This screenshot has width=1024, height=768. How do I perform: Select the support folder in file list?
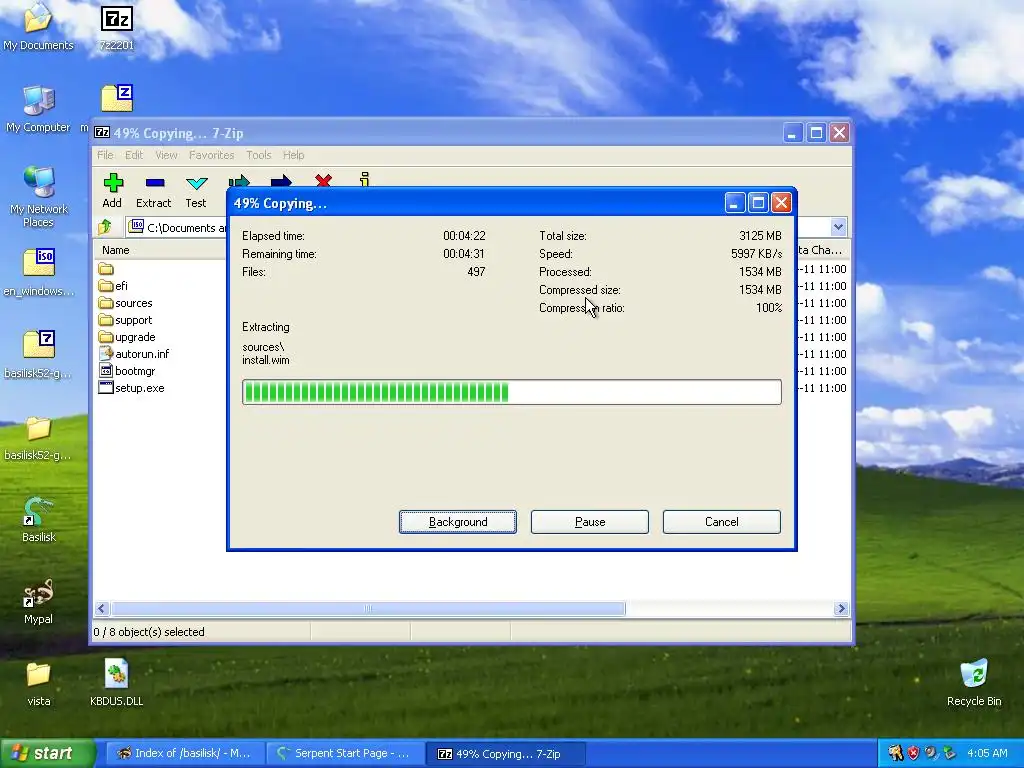click(x=125, y=320)
